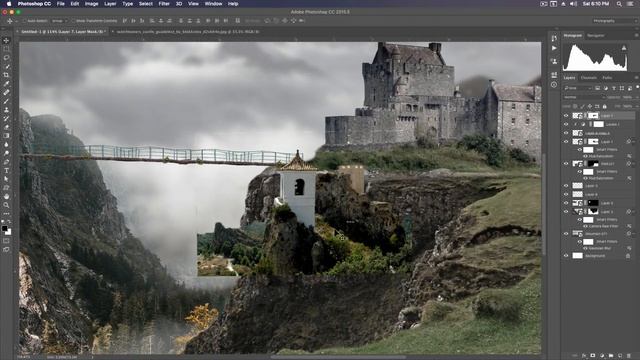The height and width of the screenshot is (360, 640).
Task: Click the lock icon on Background layer
Action: tap(628, 256)
